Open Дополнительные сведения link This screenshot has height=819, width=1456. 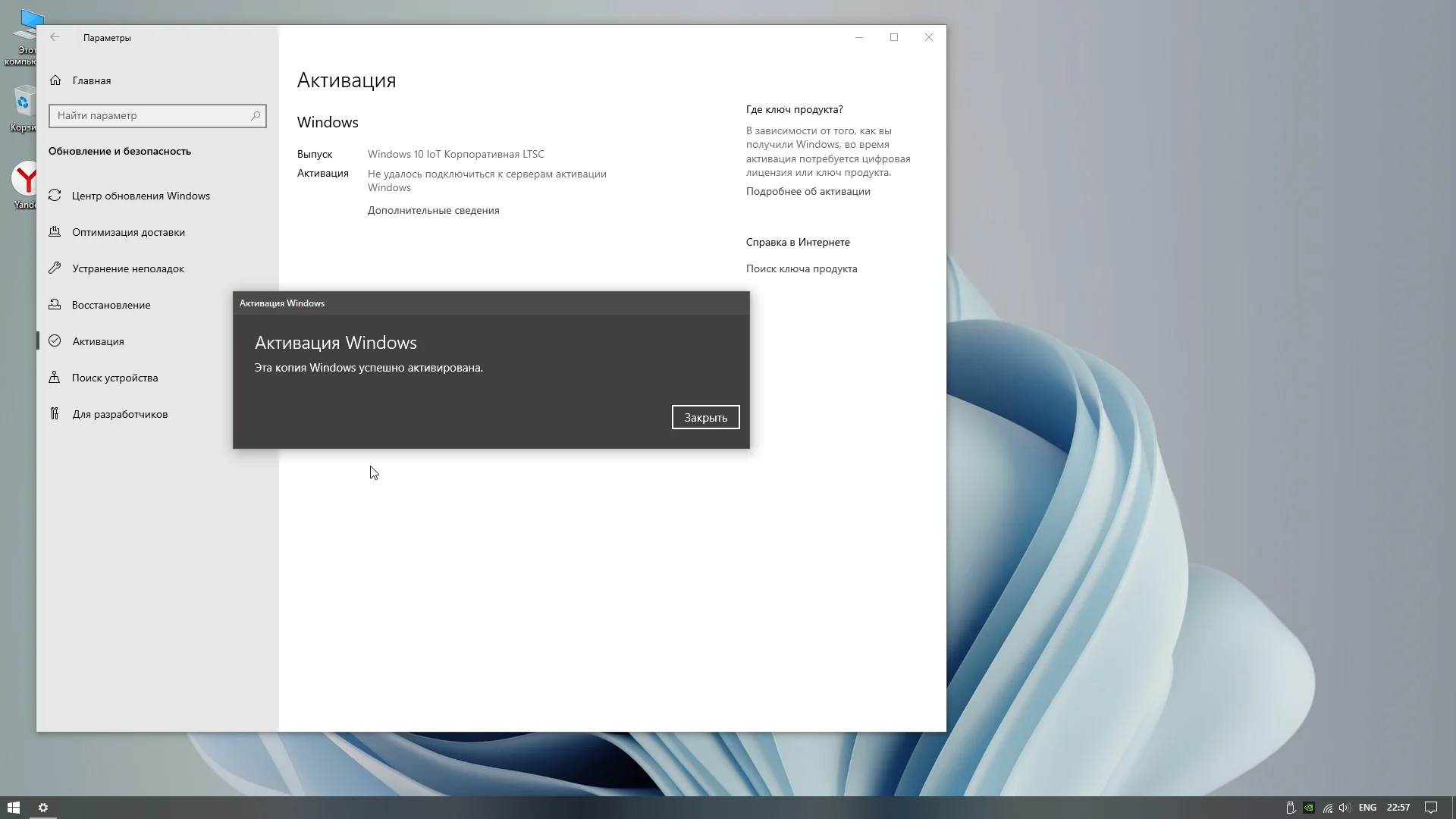[x=433, y=211]
